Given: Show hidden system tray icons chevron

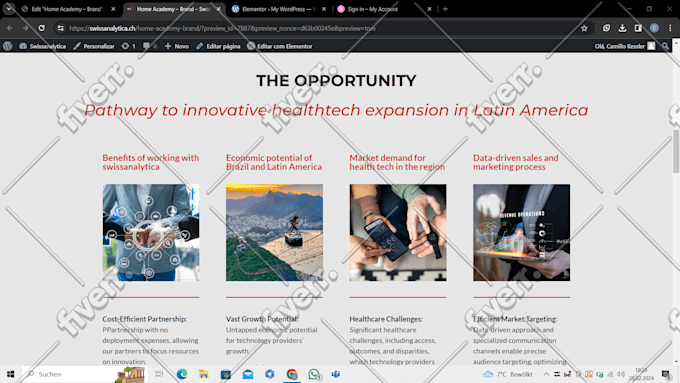Looking at the screenshot, I should pyautogui.click(x=546, y=374).
